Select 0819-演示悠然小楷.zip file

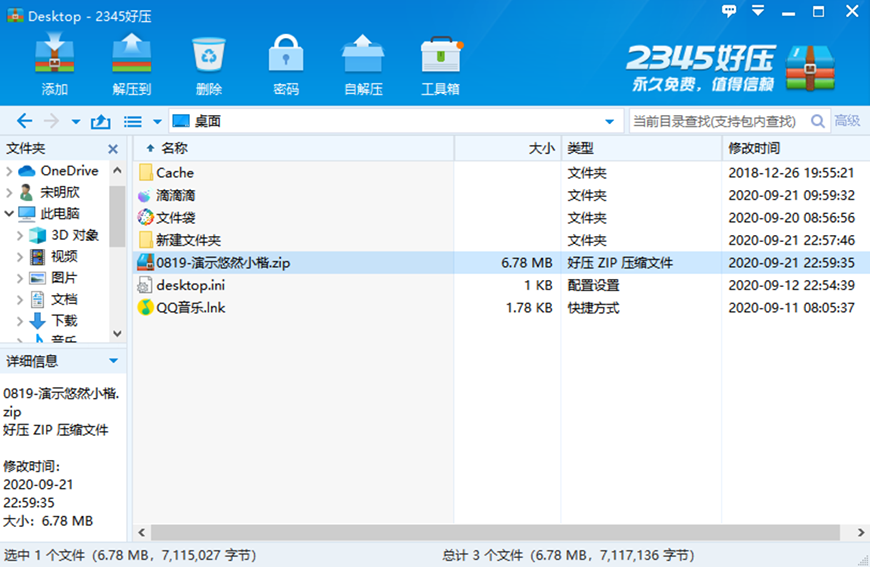point(502,262)
